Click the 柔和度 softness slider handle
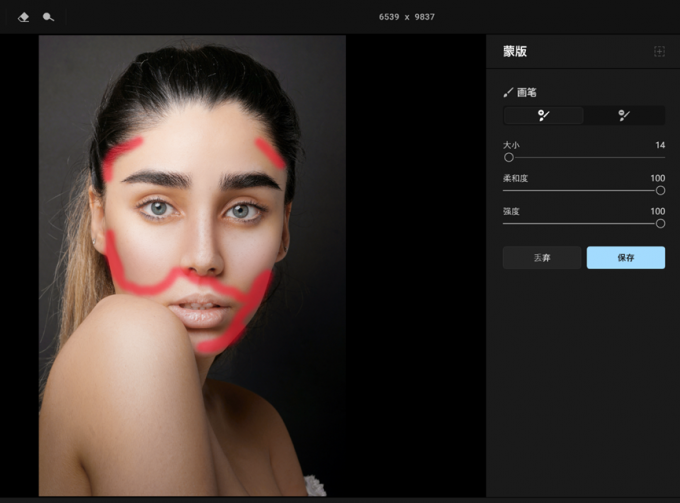 pyautogui.click(x=660, y=190)
